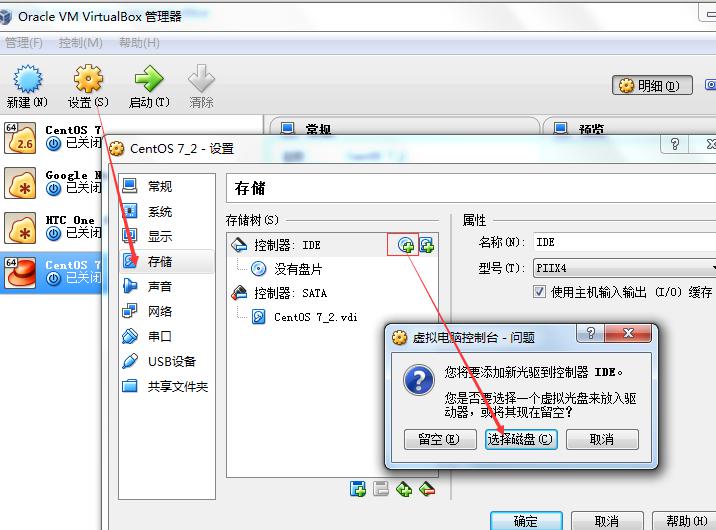Open the 管理(F) menu
Image resolution: width=716 pixels, height=530 pixels.
[23, 43]
